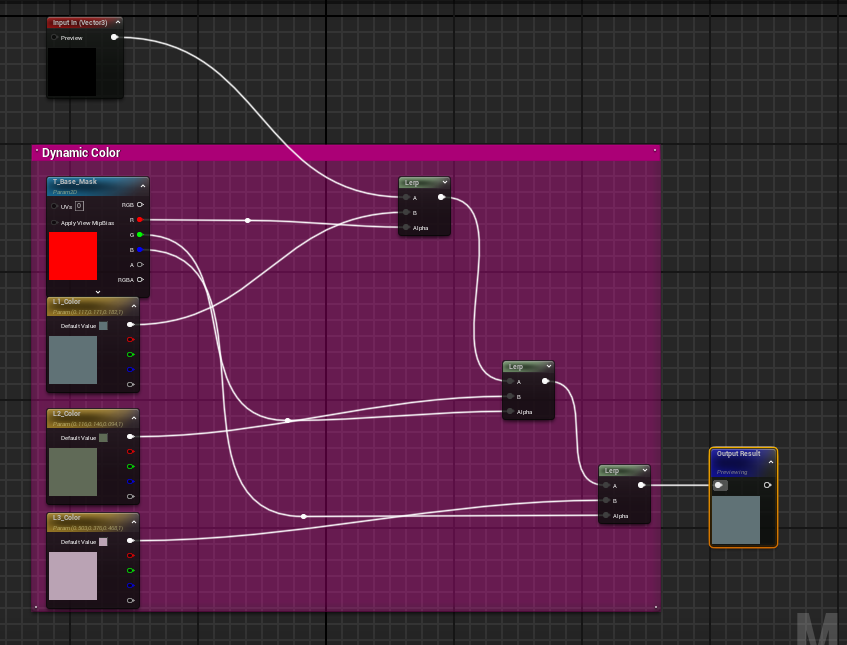Collapse the Output Result node
The width and height of the screenshot is (847, 645).
771,462
